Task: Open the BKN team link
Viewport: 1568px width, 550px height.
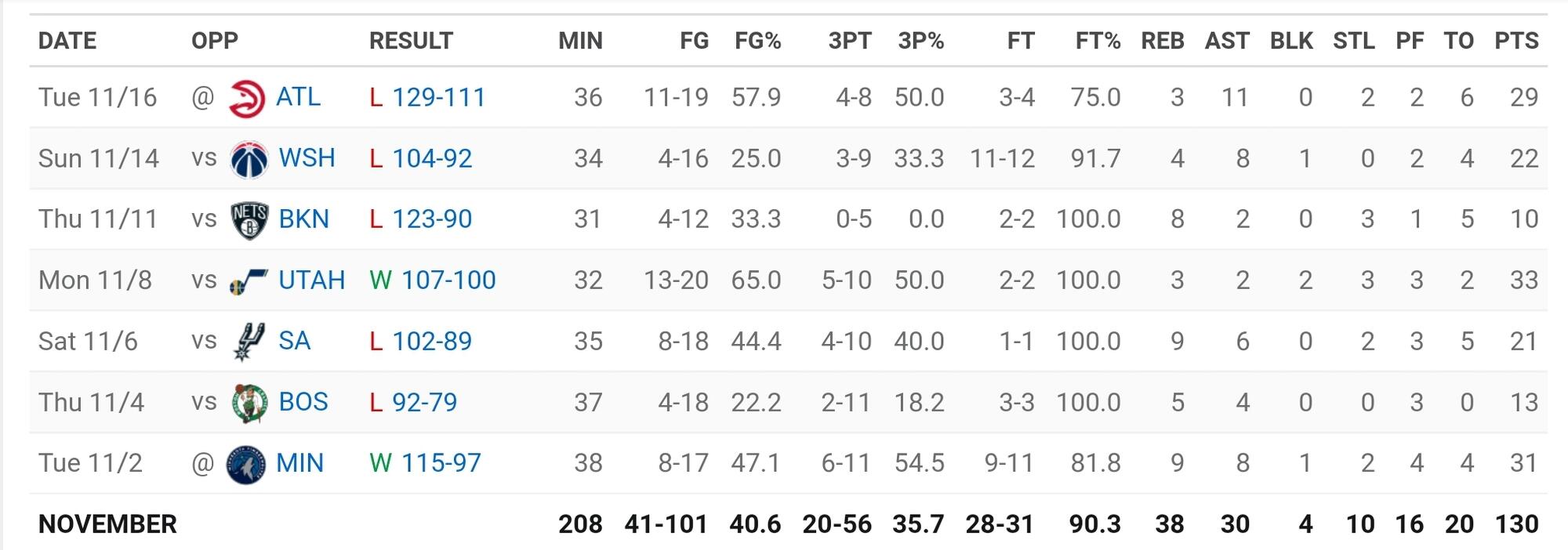Action: 303,219
